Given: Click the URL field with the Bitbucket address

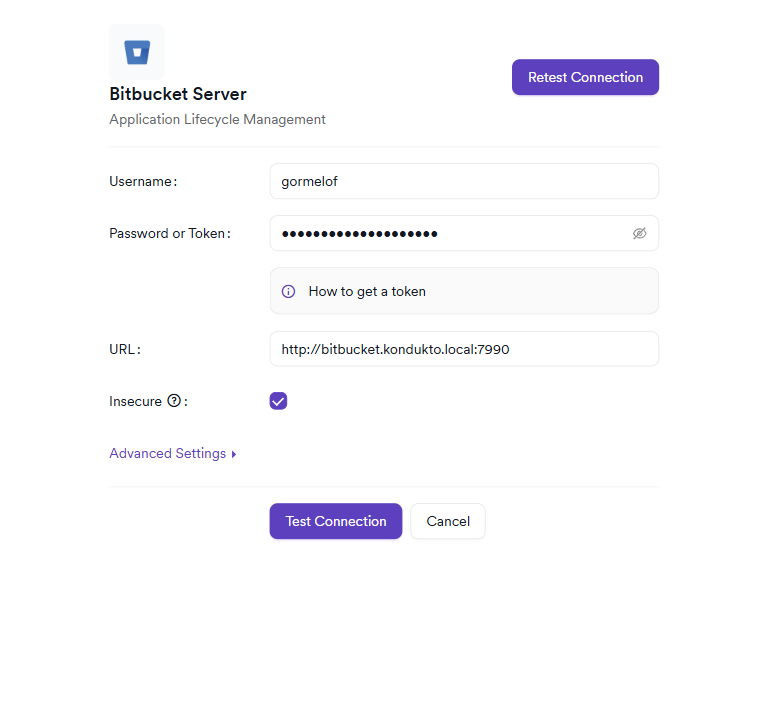Looking at the screenshot, I should [464, 349].
